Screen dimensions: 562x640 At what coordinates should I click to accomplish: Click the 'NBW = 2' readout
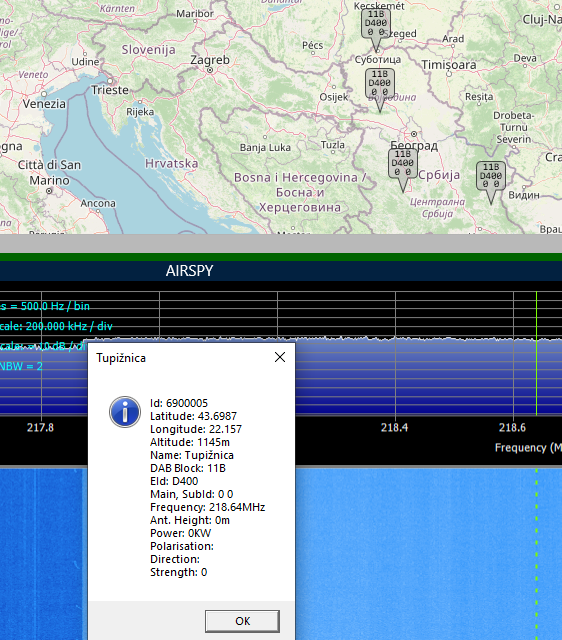21,366
